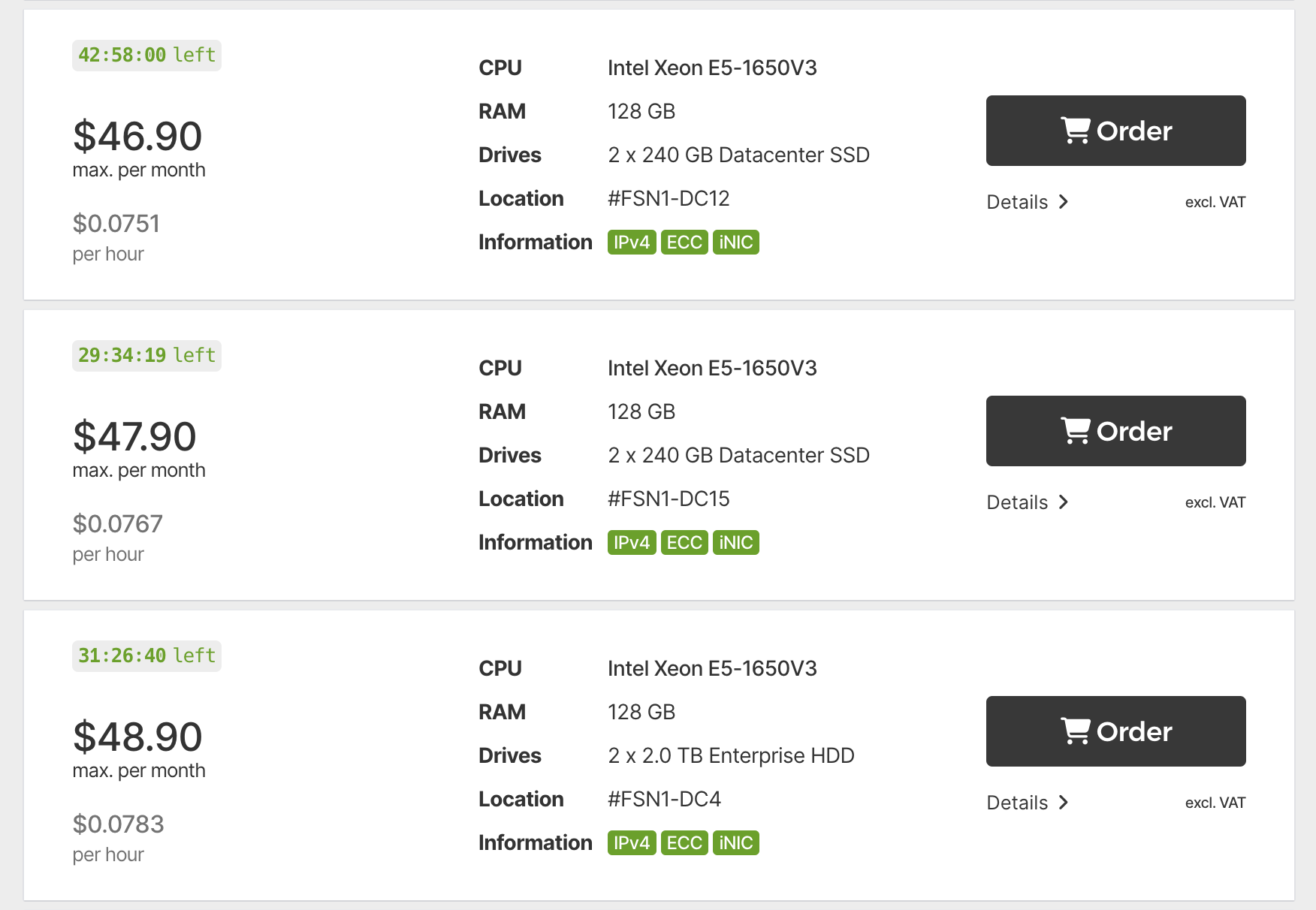The width and height of the screenshot is (1316, 910).
Task: Click cart icon on $47.90 server Order button
Action: (x=1075, y=431)
